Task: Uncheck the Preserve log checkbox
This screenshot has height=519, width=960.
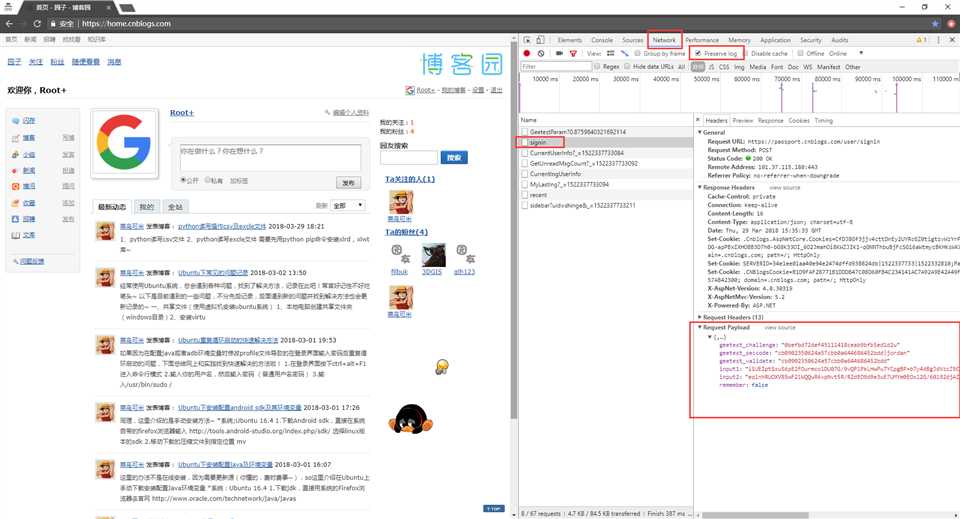Action: pyautogui.click(x=698, y=53)
